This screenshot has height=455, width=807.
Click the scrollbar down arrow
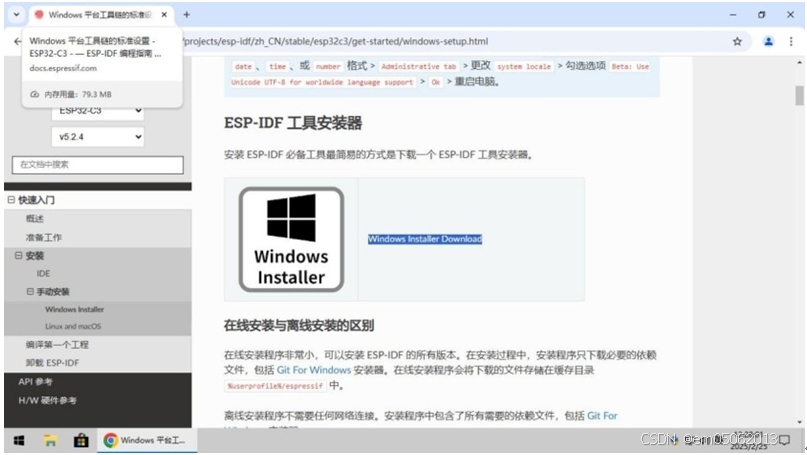point(799,422)
